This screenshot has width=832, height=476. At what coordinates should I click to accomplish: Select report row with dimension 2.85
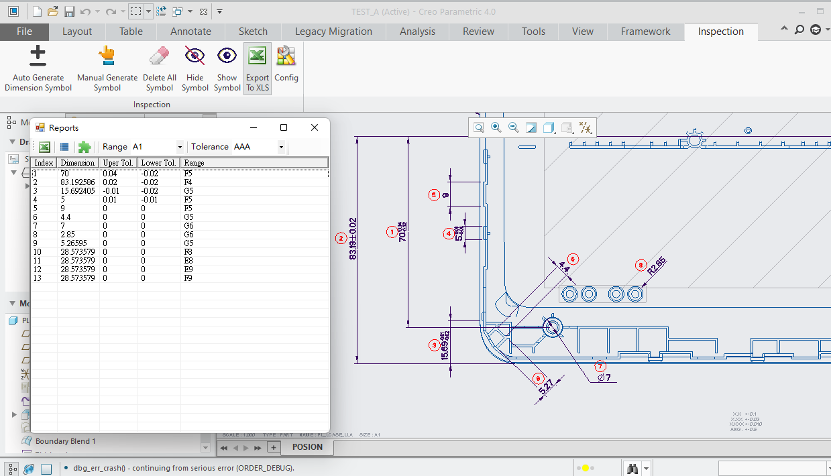tap(180, 235)
